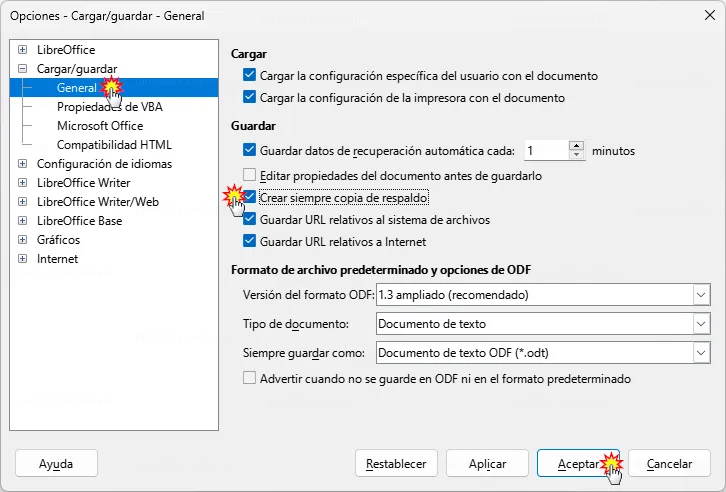Uncheck Guardar URL relativos a Internet
Screen dimensions: 726x492
pyautogui.click(x=250, y=241)
